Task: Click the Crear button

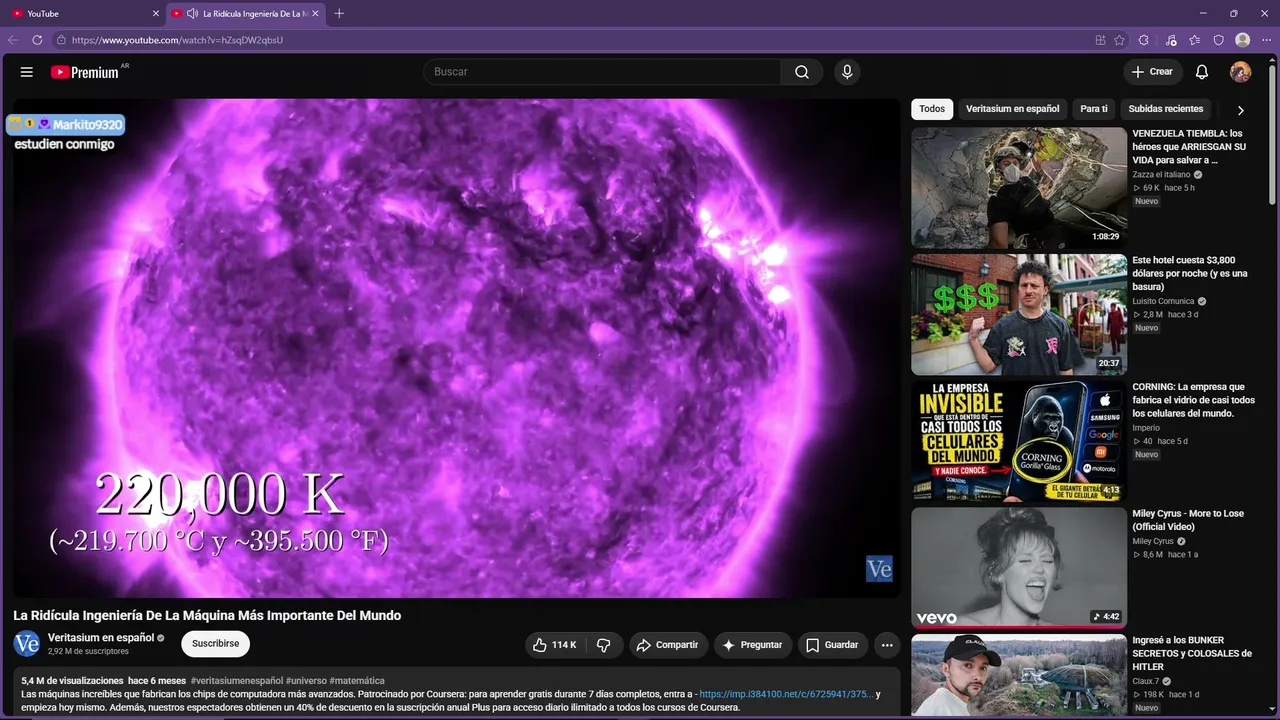Action: (1152, 72)
